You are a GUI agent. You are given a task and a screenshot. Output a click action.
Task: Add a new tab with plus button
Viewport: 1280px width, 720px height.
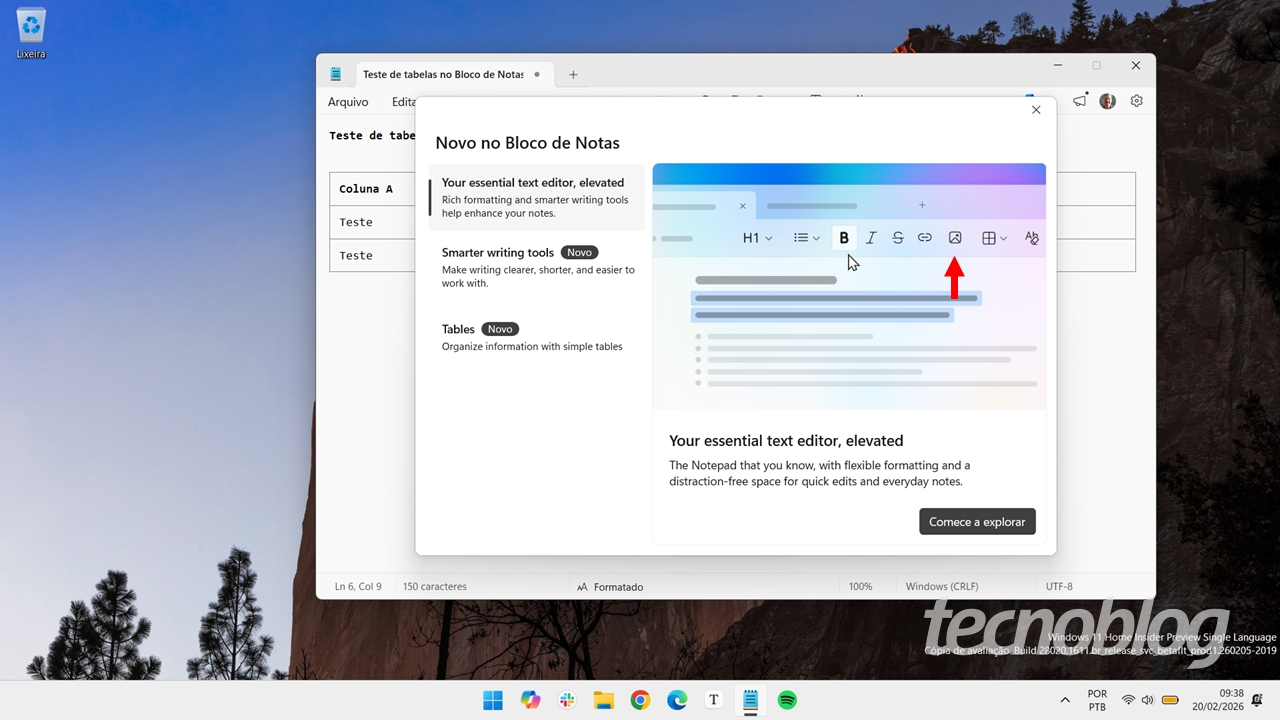click(573, 75)
